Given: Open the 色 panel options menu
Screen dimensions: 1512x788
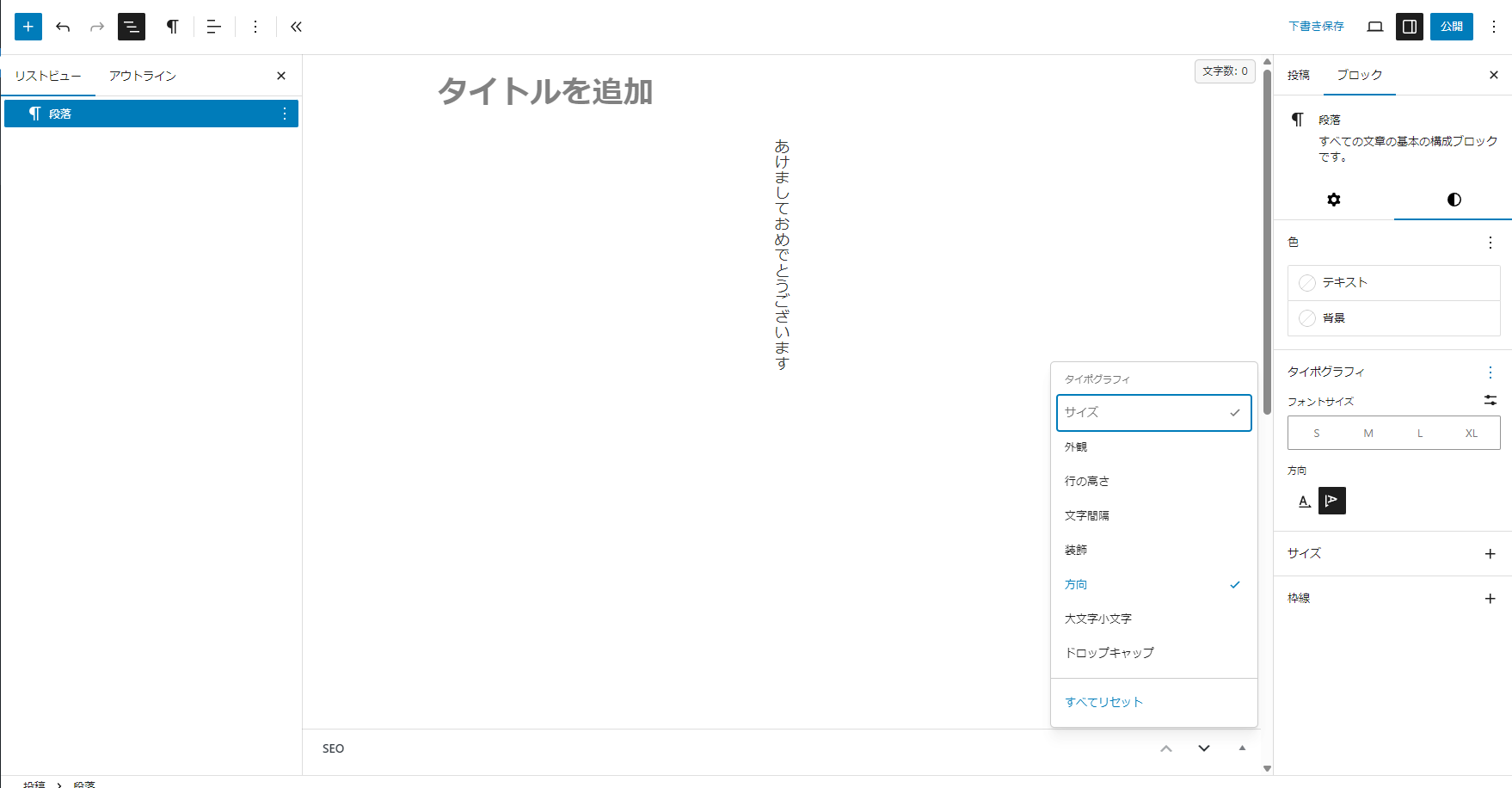Looking at the screenshot, I should click(x=1490, y=243).
